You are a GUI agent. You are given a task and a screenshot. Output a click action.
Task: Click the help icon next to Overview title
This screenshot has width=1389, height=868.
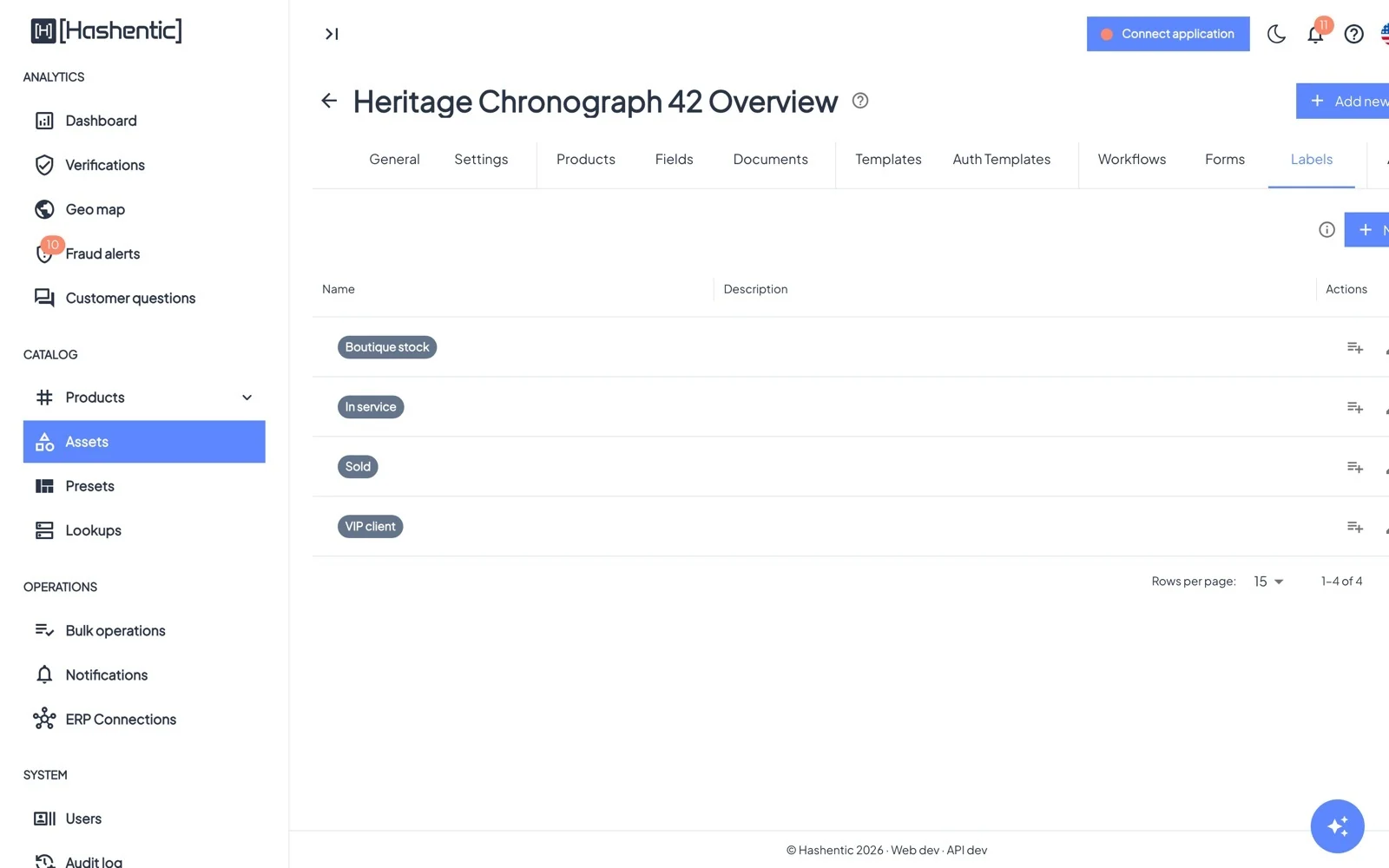click(x=860, y=101)
